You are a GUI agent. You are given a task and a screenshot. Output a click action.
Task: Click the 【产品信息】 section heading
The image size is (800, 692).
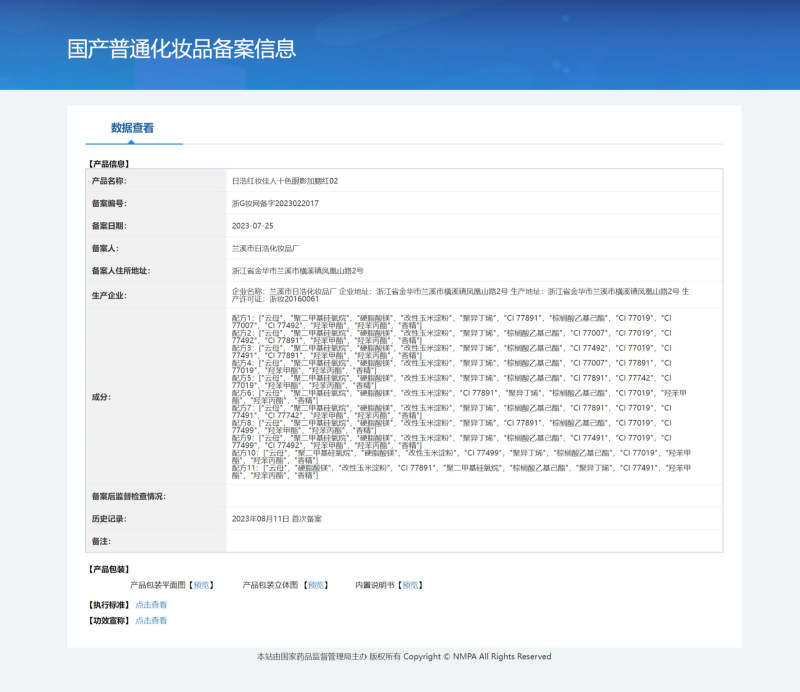pos(109,164)
